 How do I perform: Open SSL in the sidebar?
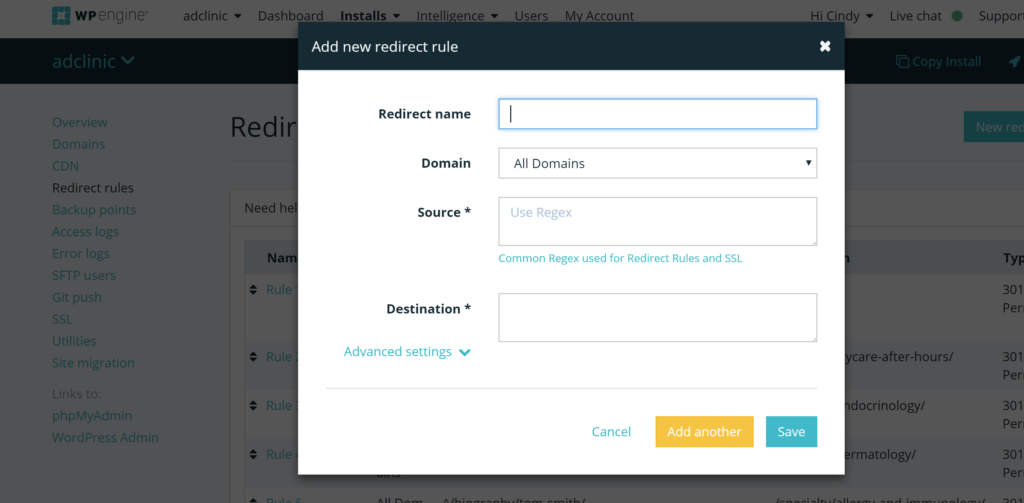62,319
